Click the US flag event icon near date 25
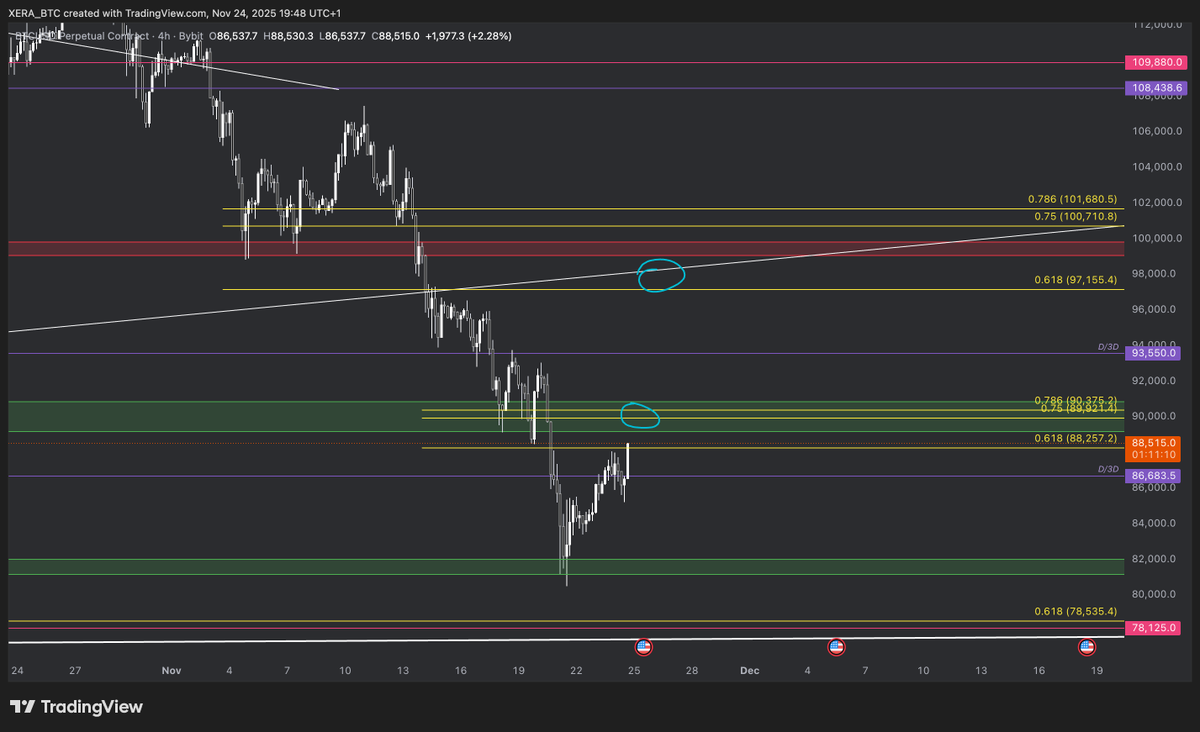This screenshot has width=1200, height=732. (644, 647)
